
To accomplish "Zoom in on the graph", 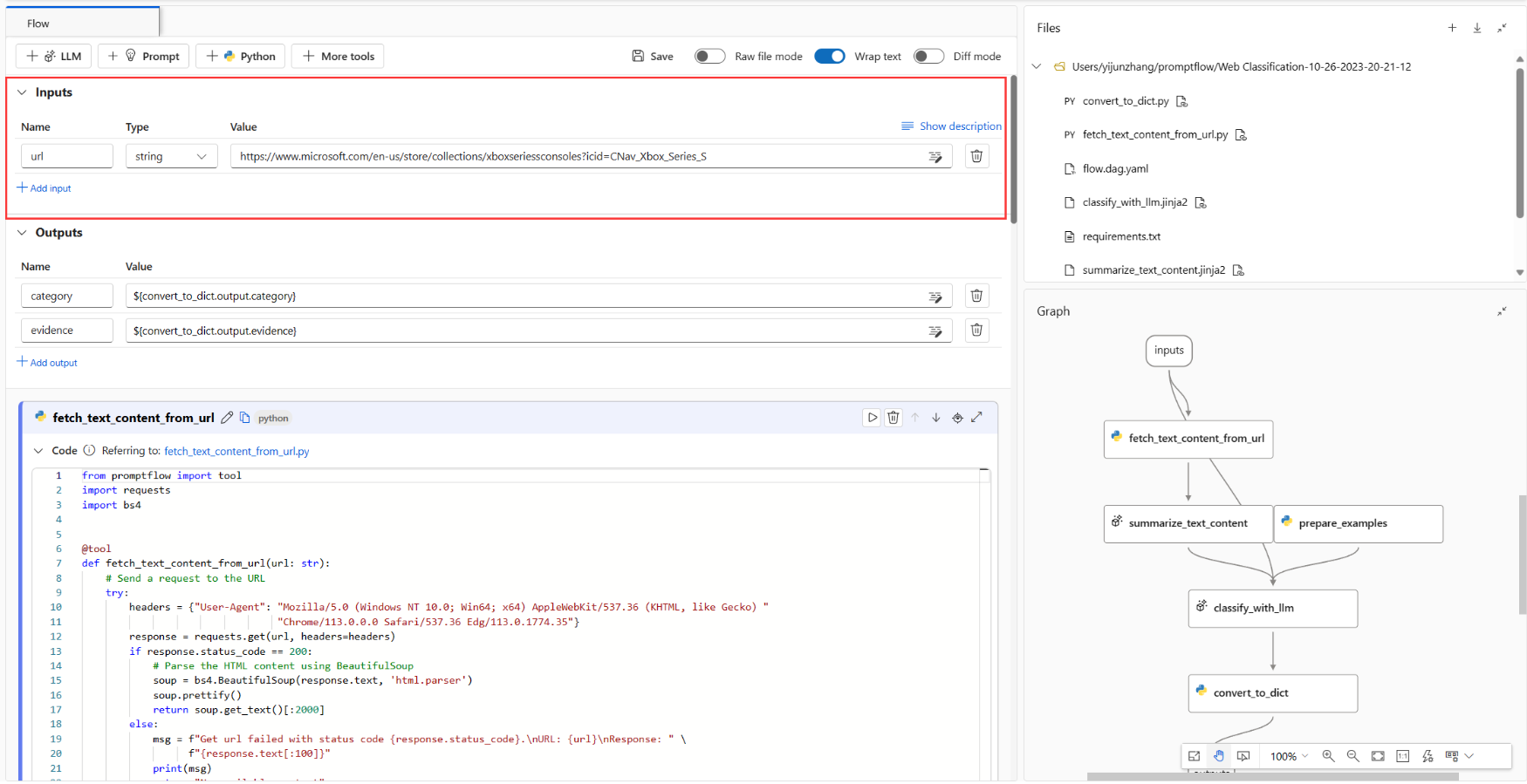I will click(1327, 756).
